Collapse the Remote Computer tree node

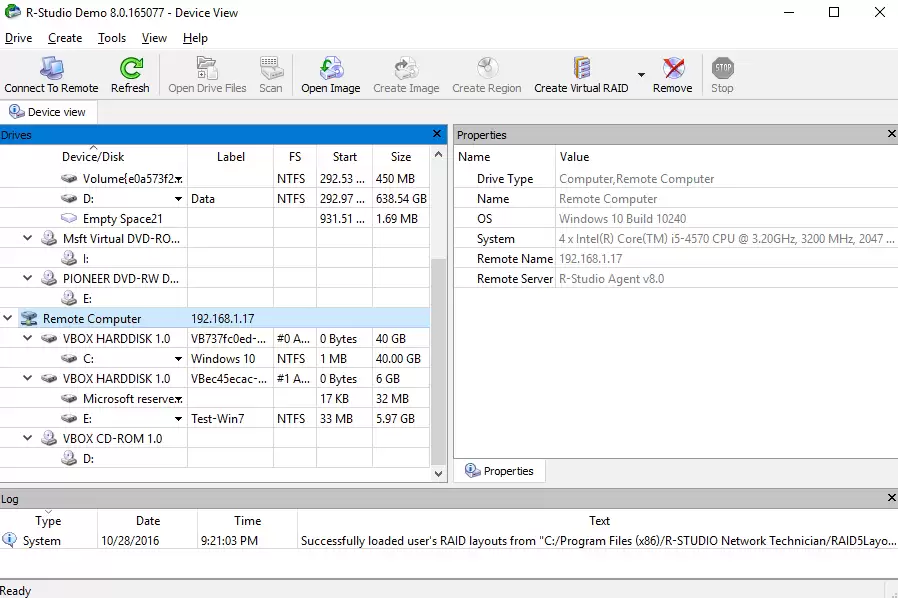pos(9,319)
